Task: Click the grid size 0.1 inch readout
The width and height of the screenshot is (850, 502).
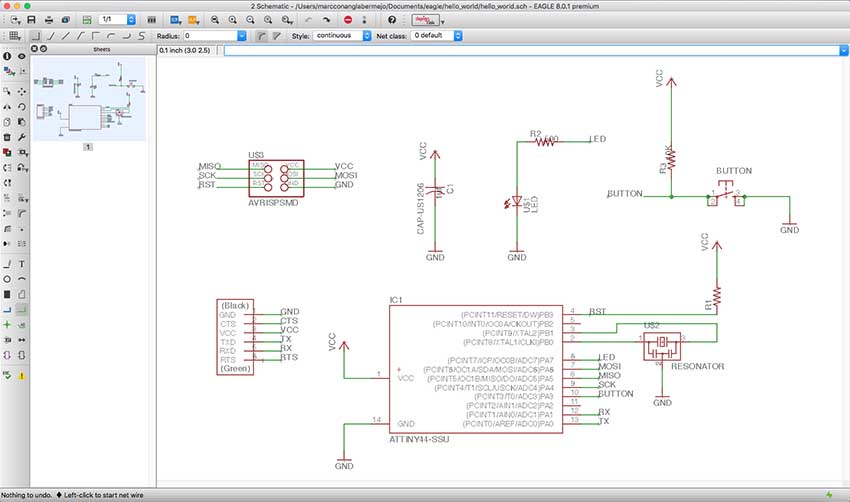Action: pyautogui.click(x=184, y=50)
